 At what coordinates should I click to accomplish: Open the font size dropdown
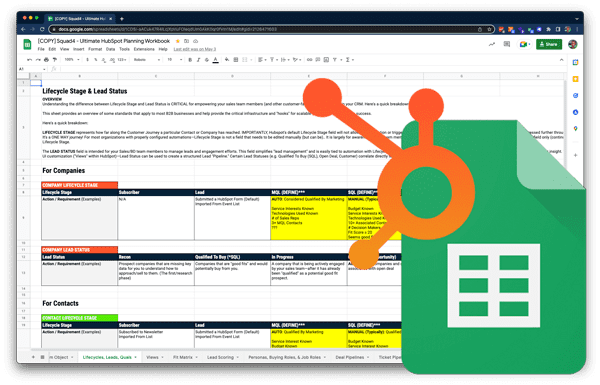pyautogui.click(x=174, y=60)
